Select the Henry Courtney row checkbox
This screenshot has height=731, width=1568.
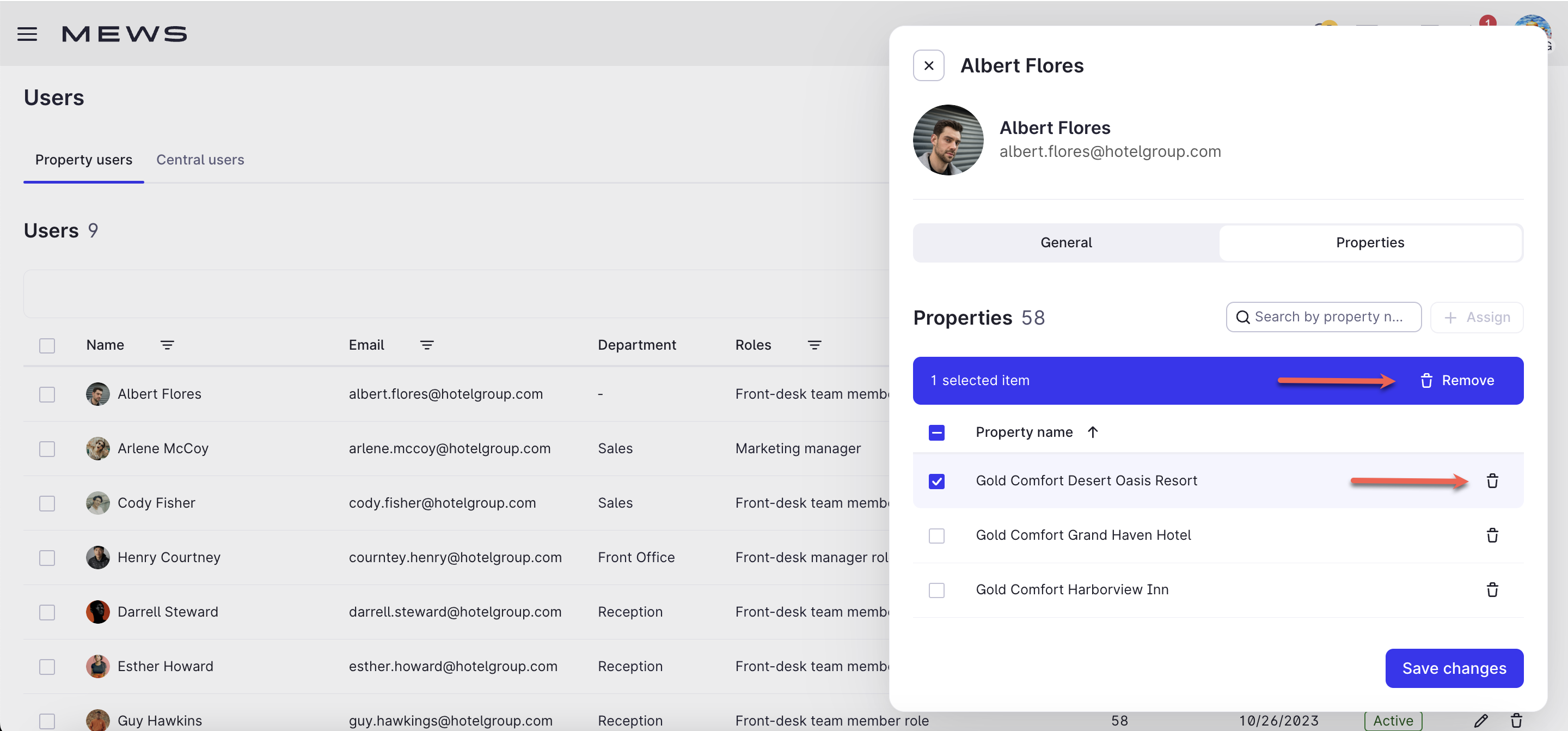tap(47, 557)
